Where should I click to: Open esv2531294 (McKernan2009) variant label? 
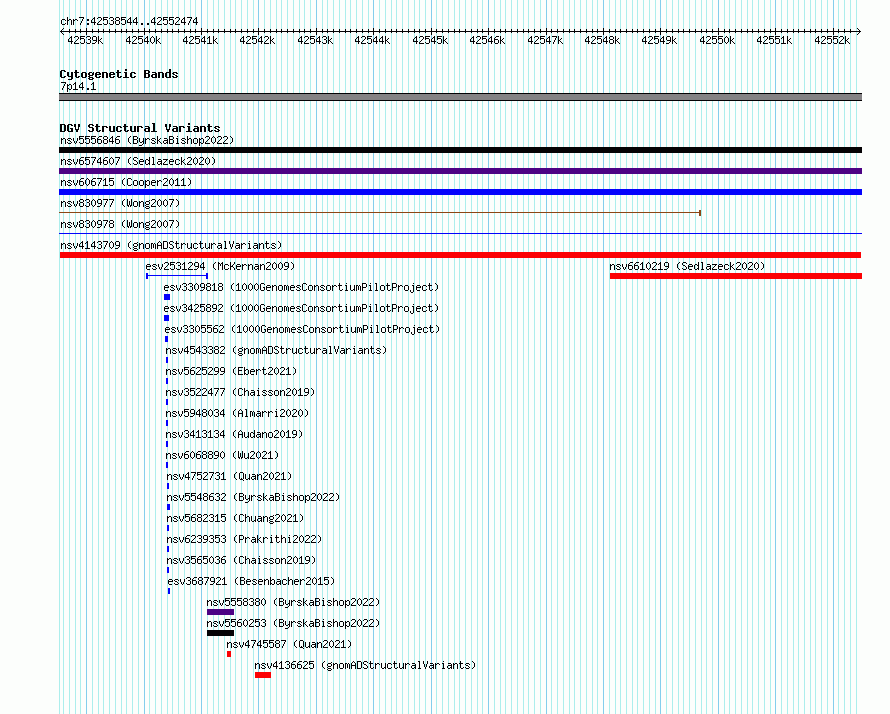220,266
